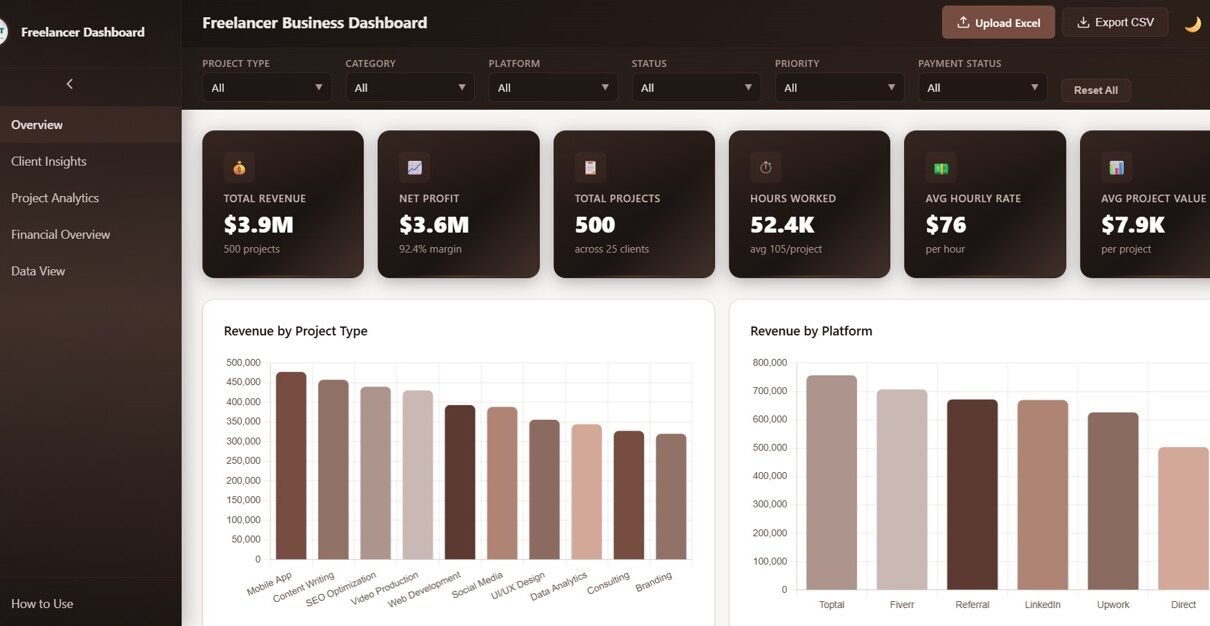Image resolution: width=1210 pixels, height=626 pixels.
Task: Expand the Platform filter dropdown
Action: pyautogui.click(x=552, y=88)
